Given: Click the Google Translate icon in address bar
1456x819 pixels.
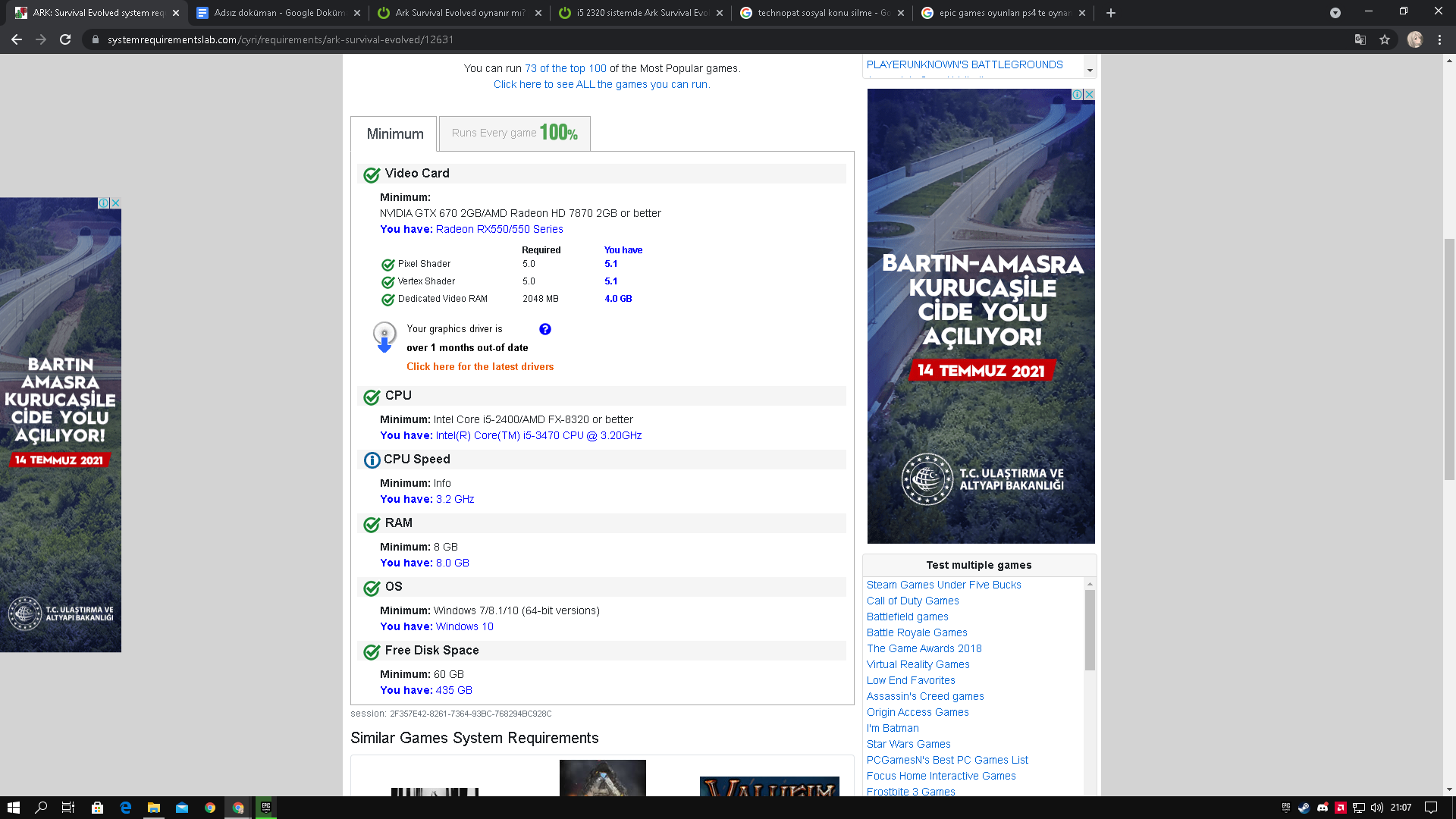Looking at the screenshot, I should 1360,39.
